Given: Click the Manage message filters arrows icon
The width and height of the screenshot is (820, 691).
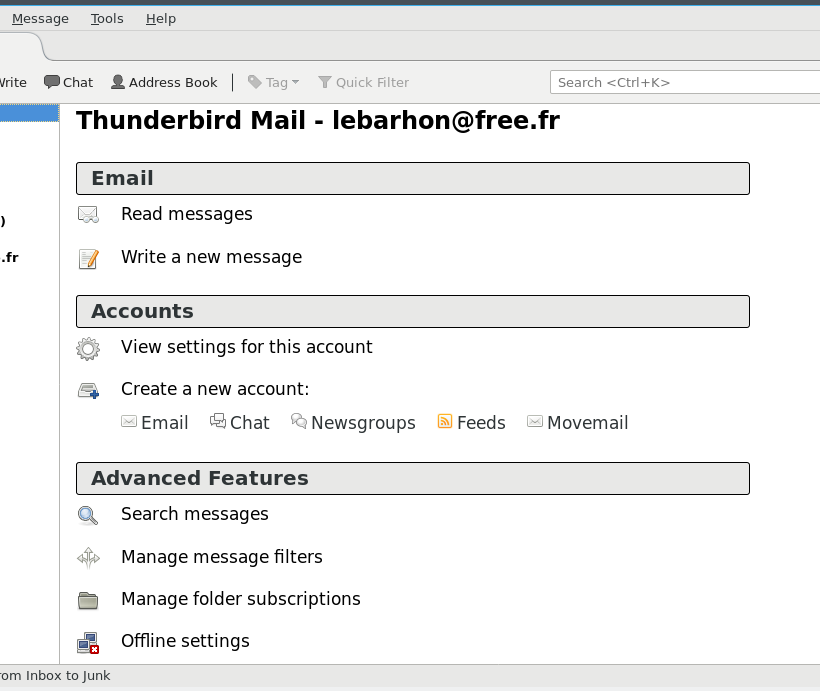Looking at the screenshot, I should (x=88, y=558).
